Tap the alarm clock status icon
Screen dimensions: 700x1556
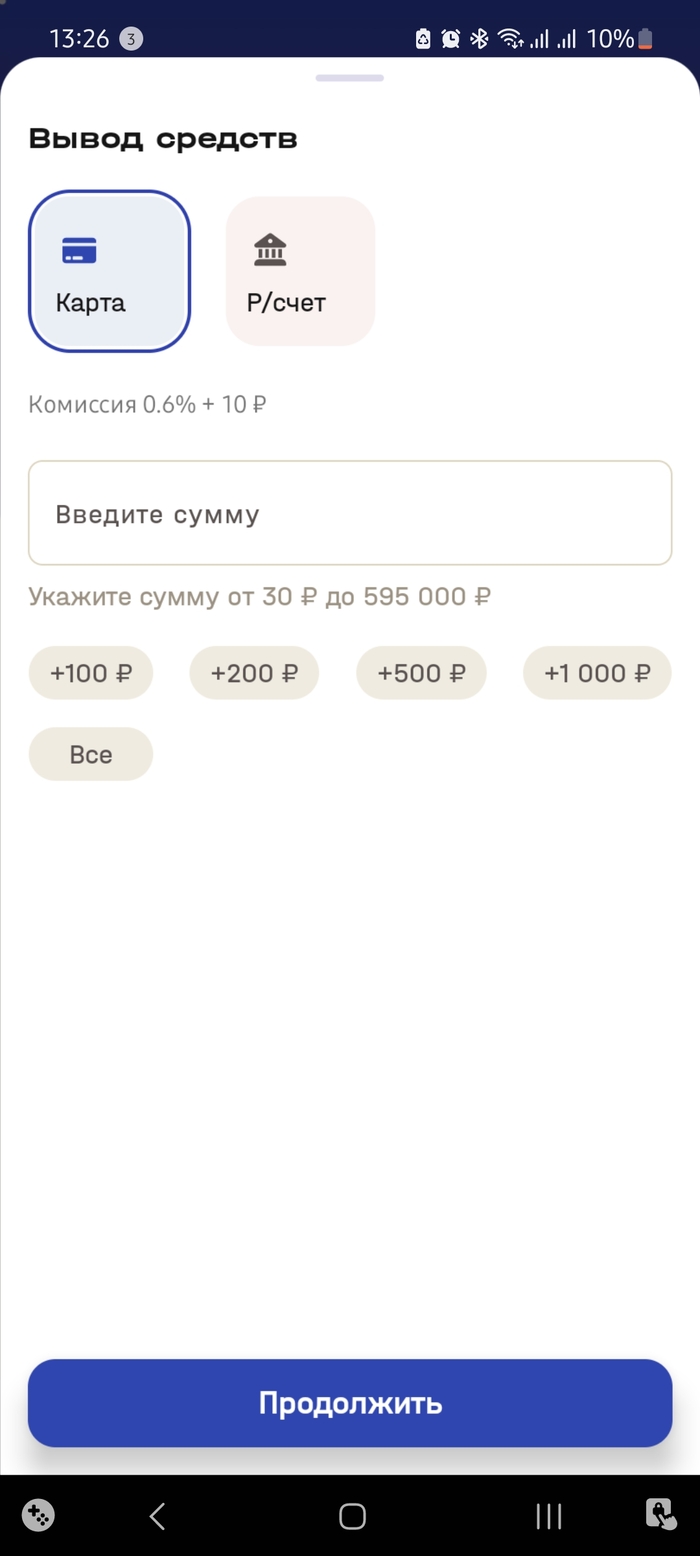point(451,39)
